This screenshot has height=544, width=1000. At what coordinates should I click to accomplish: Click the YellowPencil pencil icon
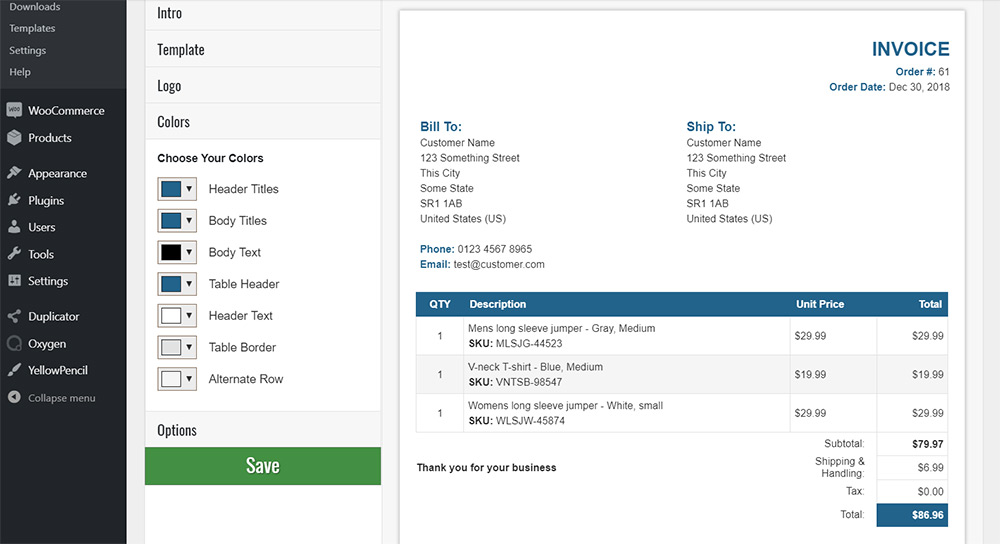[x=14, y=370]
